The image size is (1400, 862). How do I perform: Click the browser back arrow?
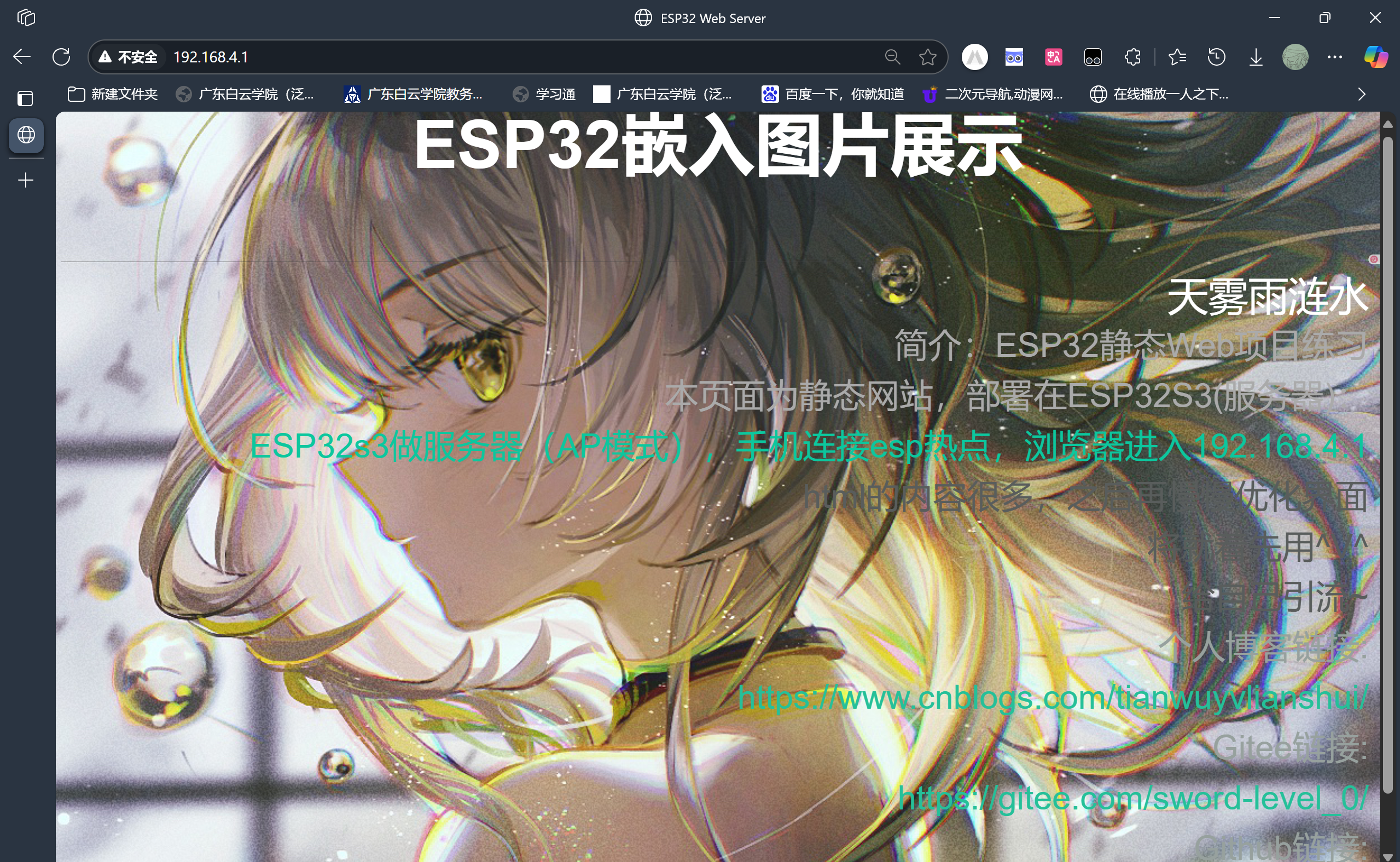[22, 57]
